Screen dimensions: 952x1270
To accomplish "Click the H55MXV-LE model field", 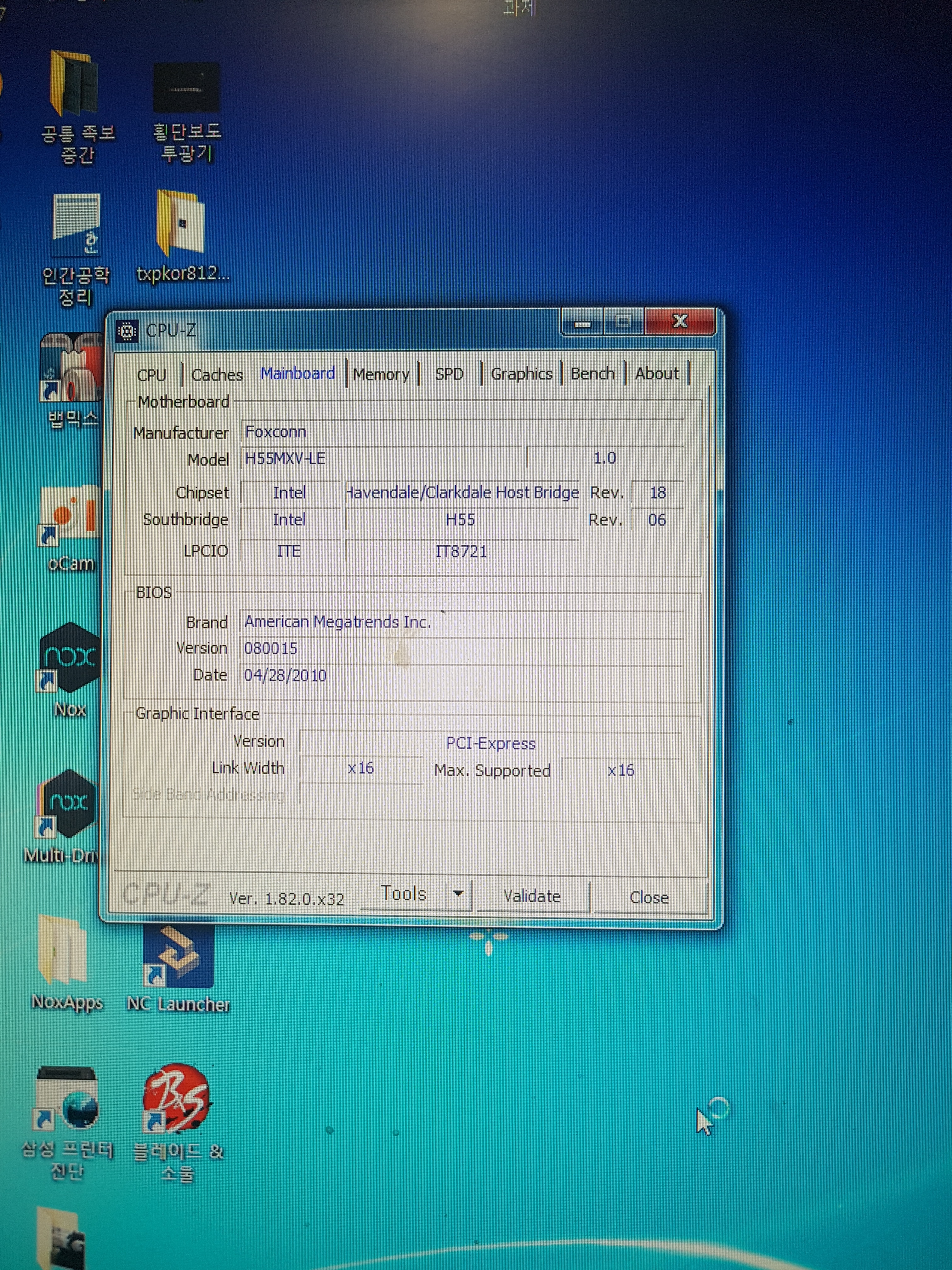I will click(381, 459).
